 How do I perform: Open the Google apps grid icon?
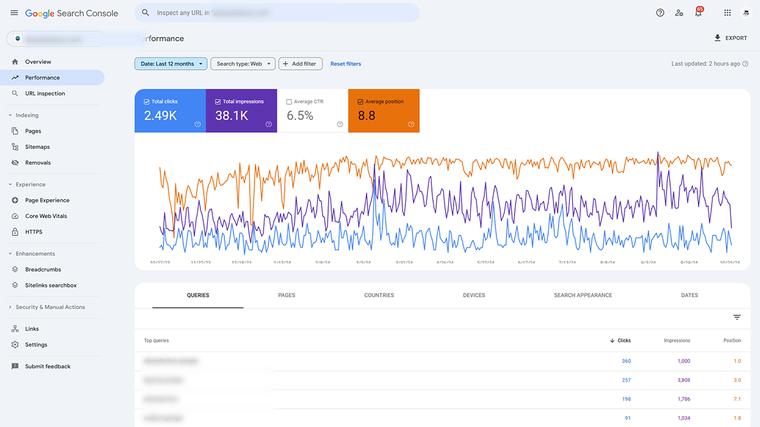(x=727, y=13)
